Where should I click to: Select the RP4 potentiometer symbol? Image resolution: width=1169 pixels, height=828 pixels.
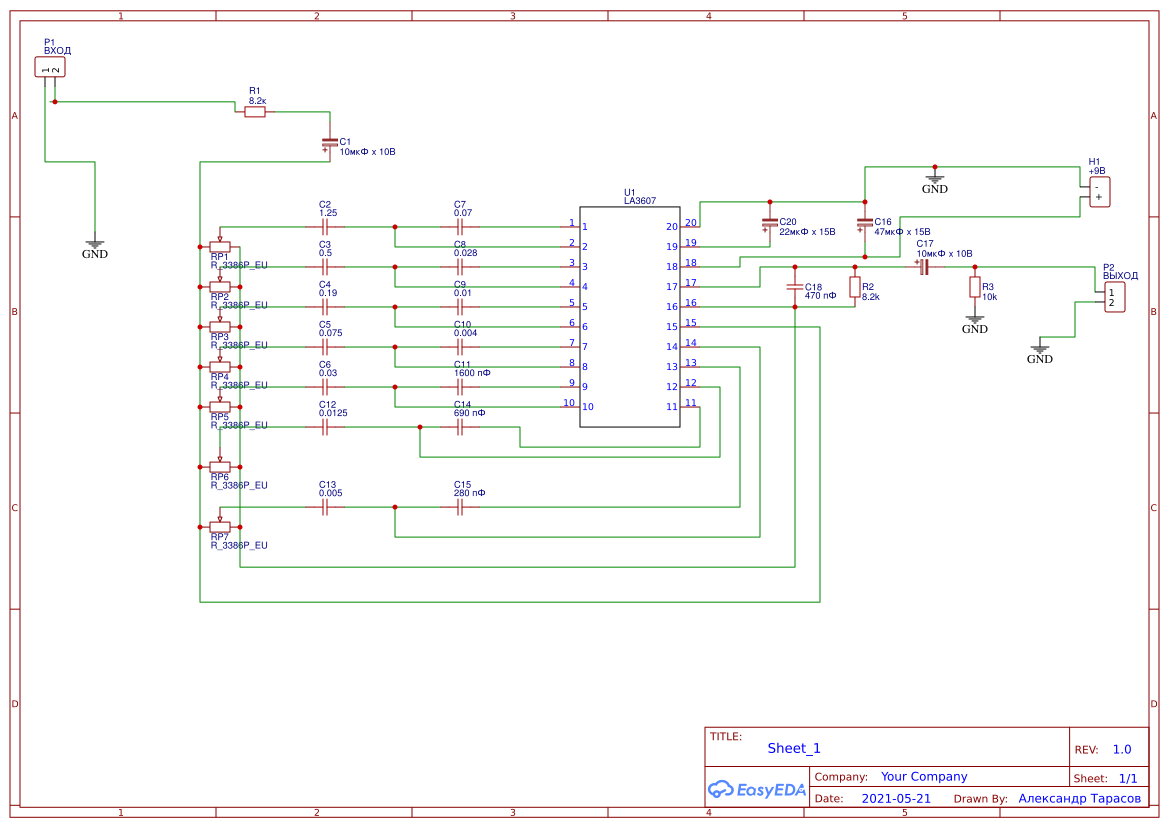(x=220, y=366)
